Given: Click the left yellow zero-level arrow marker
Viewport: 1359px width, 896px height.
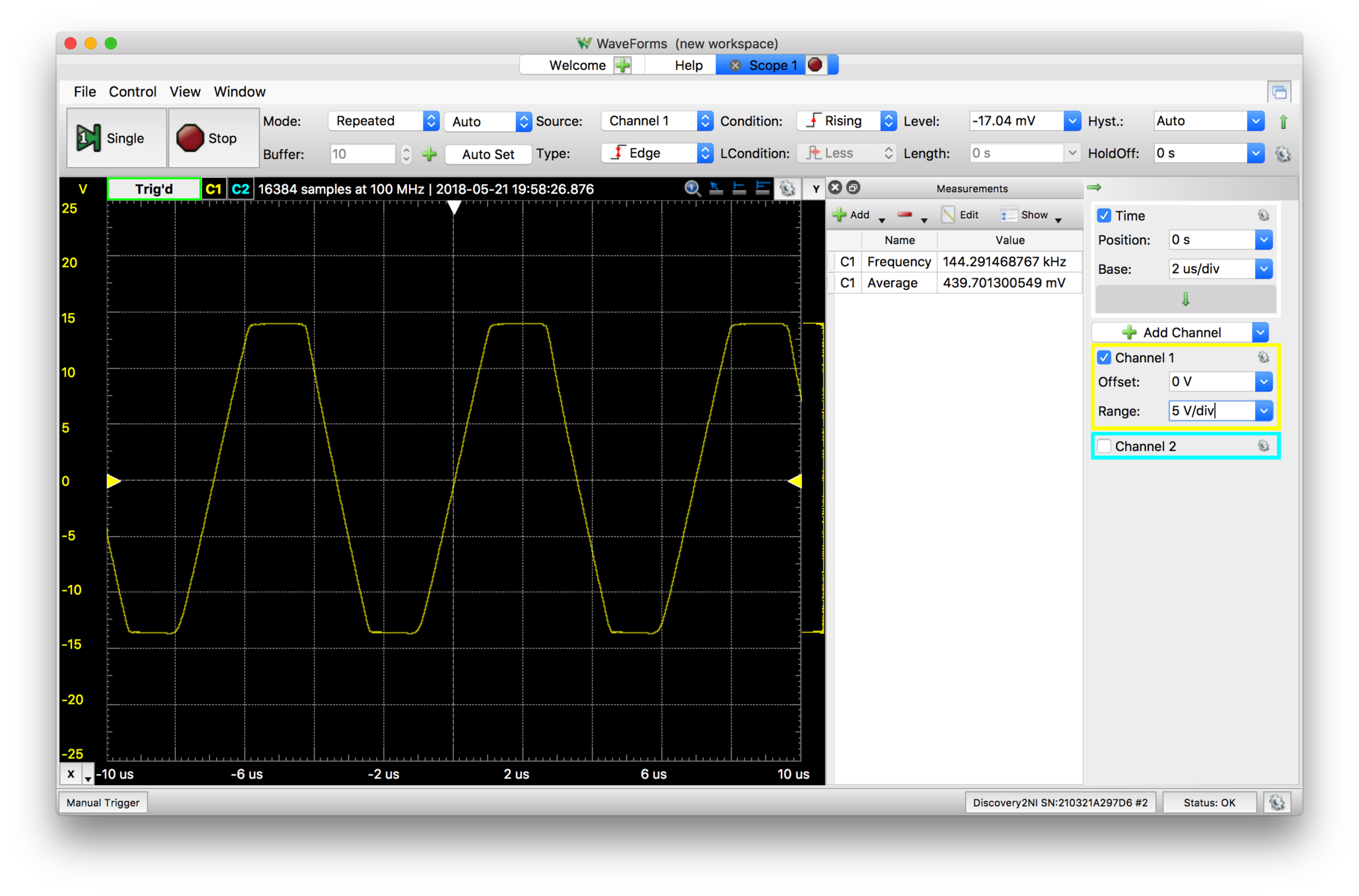Looking at the screenshot, I should [113, 481].
